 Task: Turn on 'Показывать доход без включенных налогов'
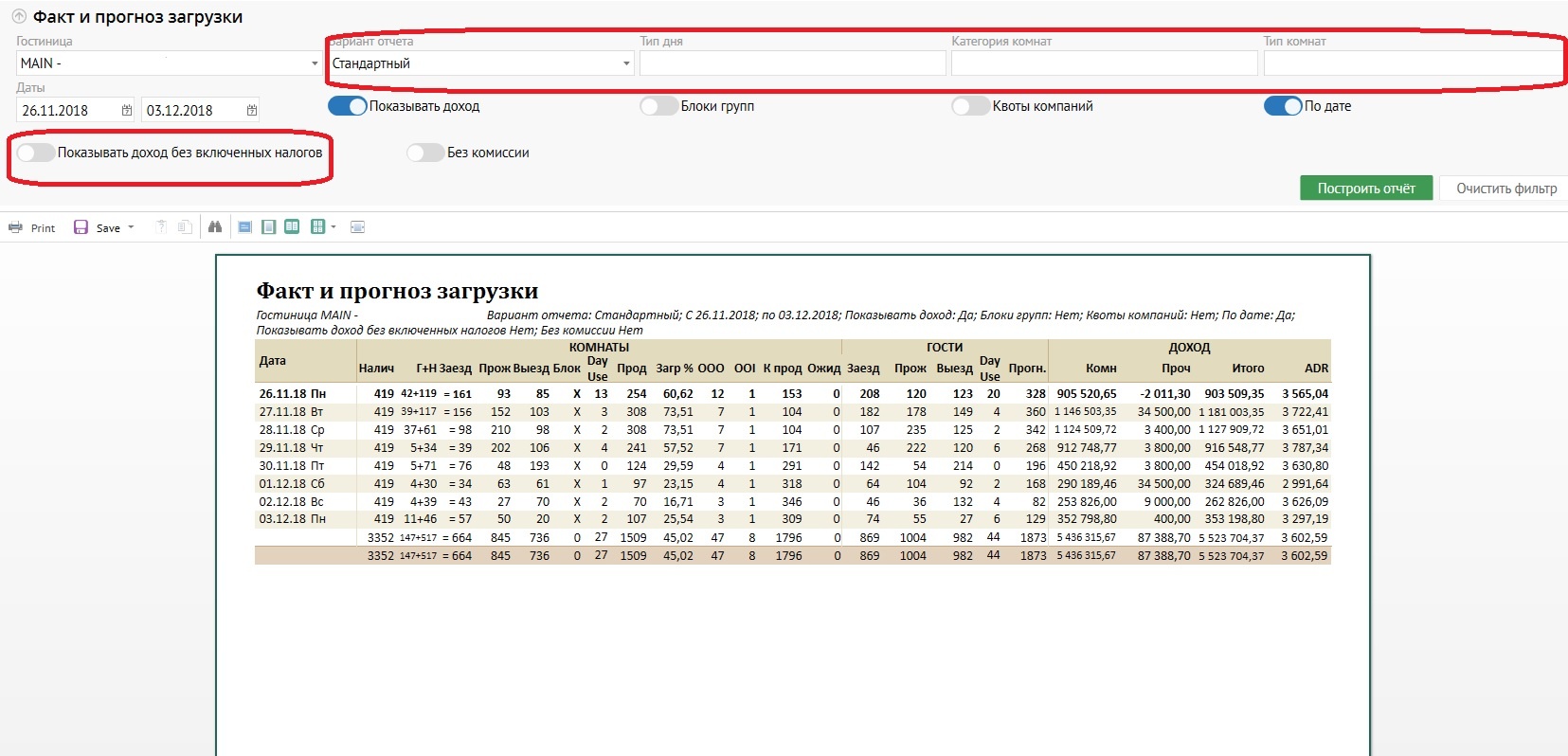(36, 153)
